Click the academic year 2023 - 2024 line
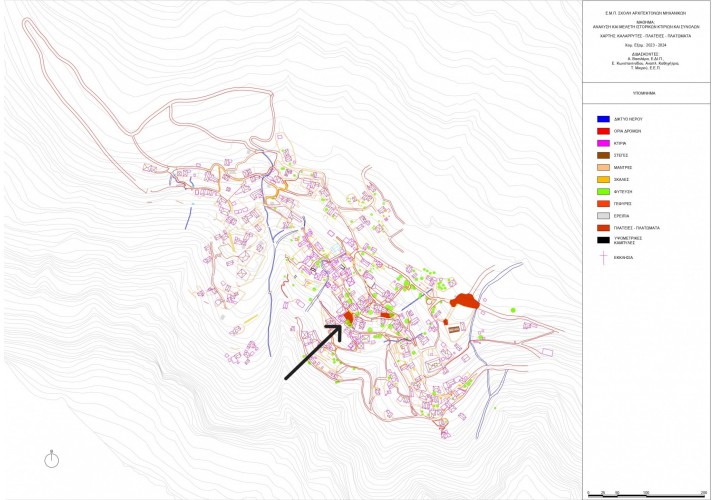Screen dimensions: 715x500 (645, 45)
